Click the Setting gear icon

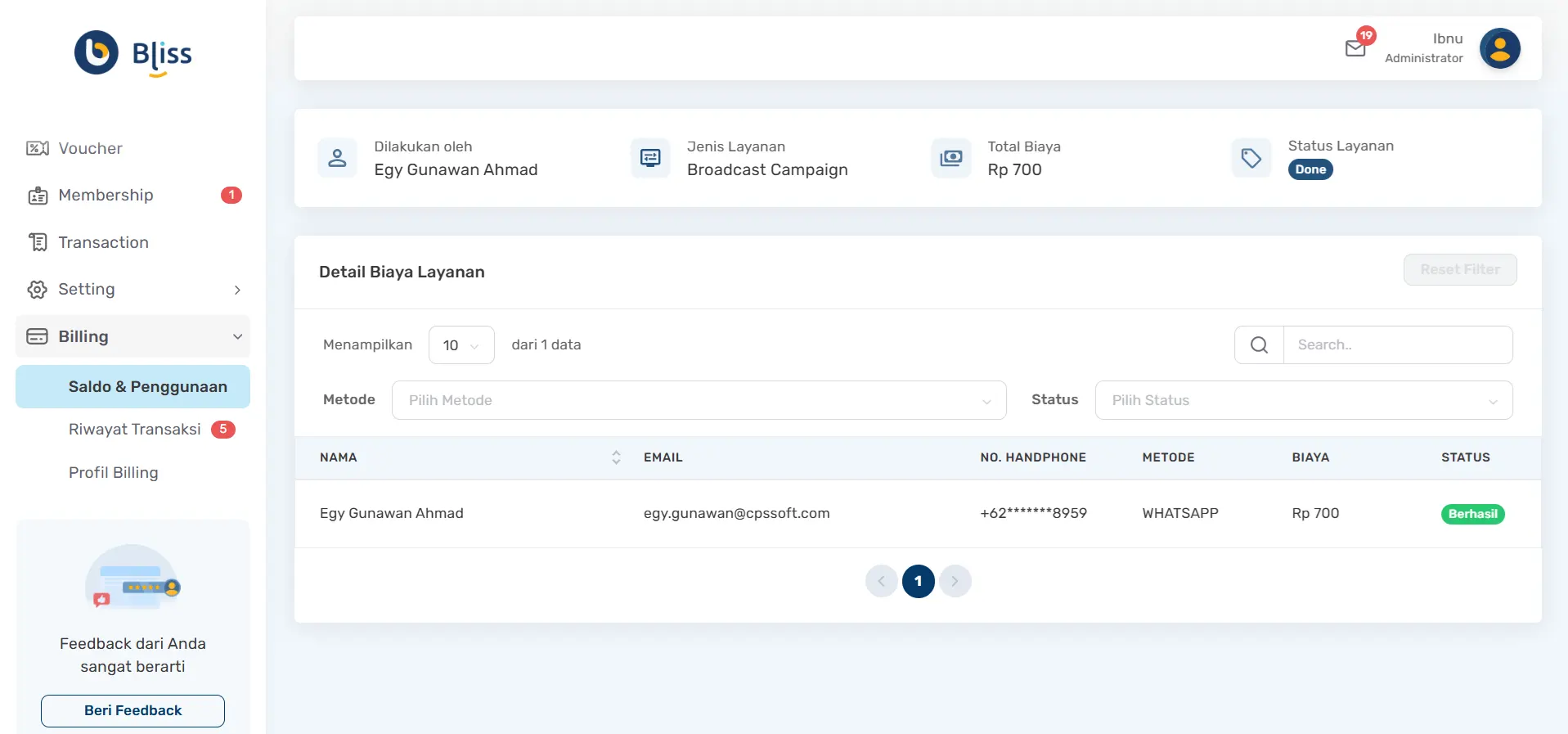[38, 290]
